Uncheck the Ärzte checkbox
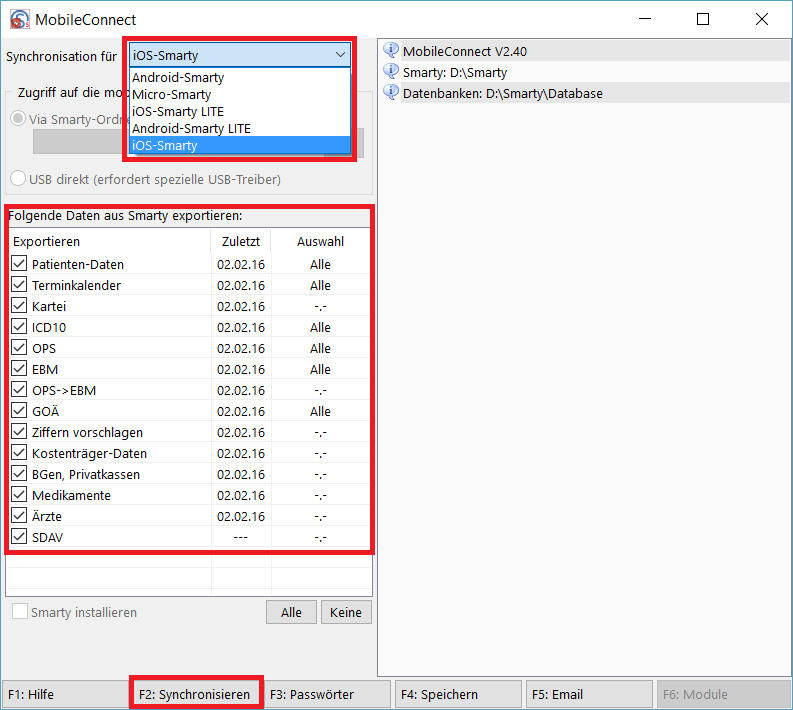 coord(19,515)
